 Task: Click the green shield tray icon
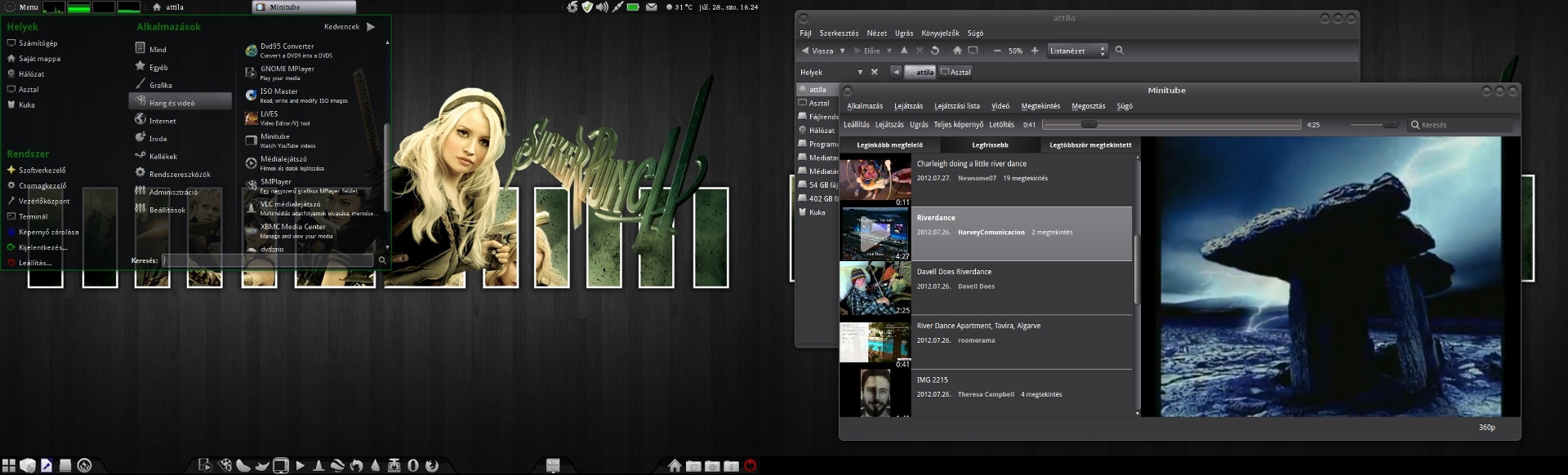tap(586, 7)
